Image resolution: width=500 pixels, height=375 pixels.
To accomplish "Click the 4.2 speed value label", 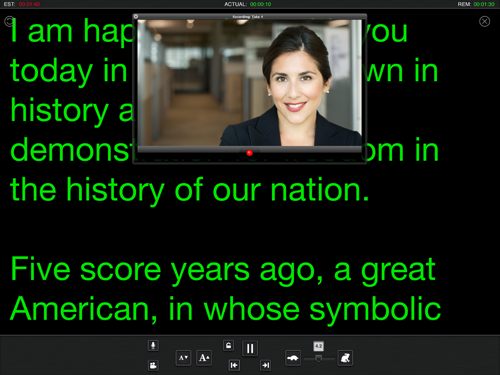I will click(319, 346).
